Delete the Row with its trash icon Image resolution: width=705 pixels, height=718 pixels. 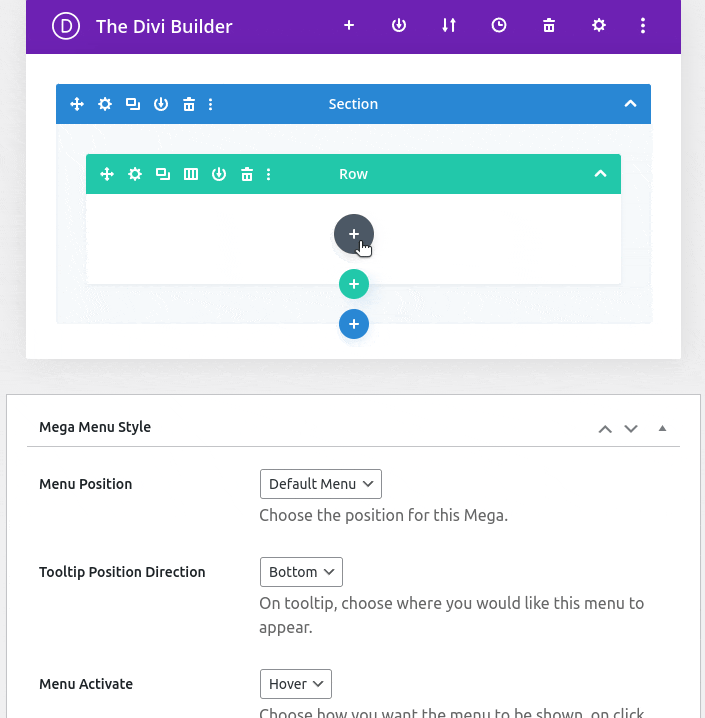pos(247,174)
